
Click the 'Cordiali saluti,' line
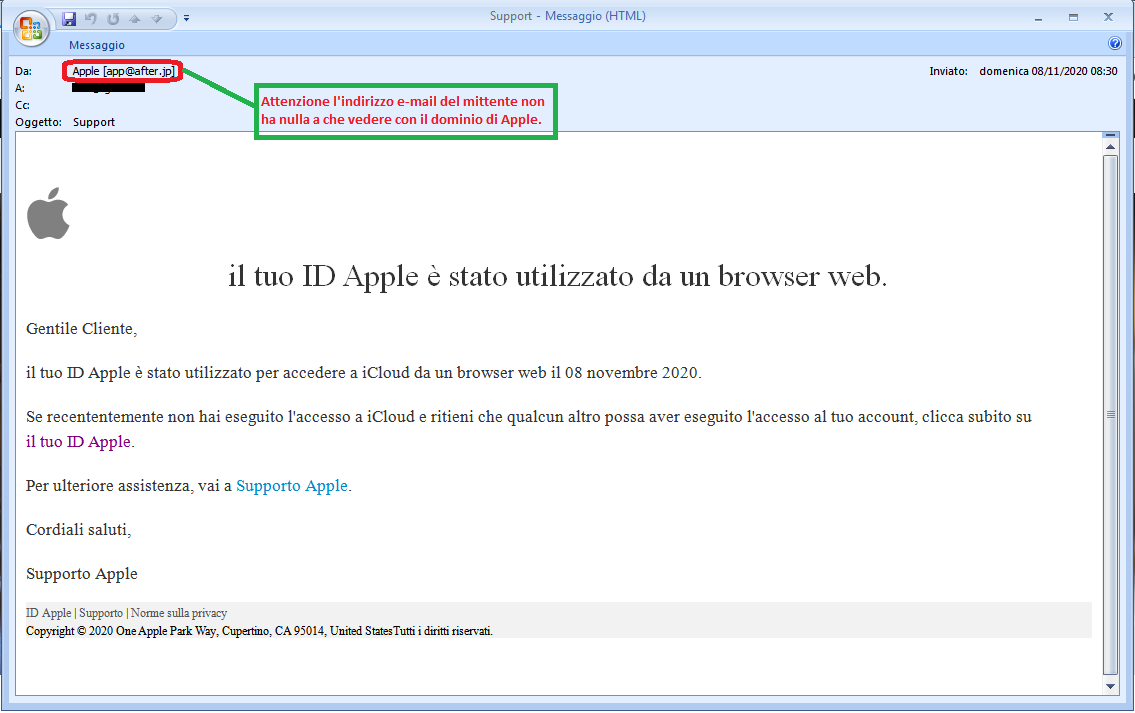79,530
